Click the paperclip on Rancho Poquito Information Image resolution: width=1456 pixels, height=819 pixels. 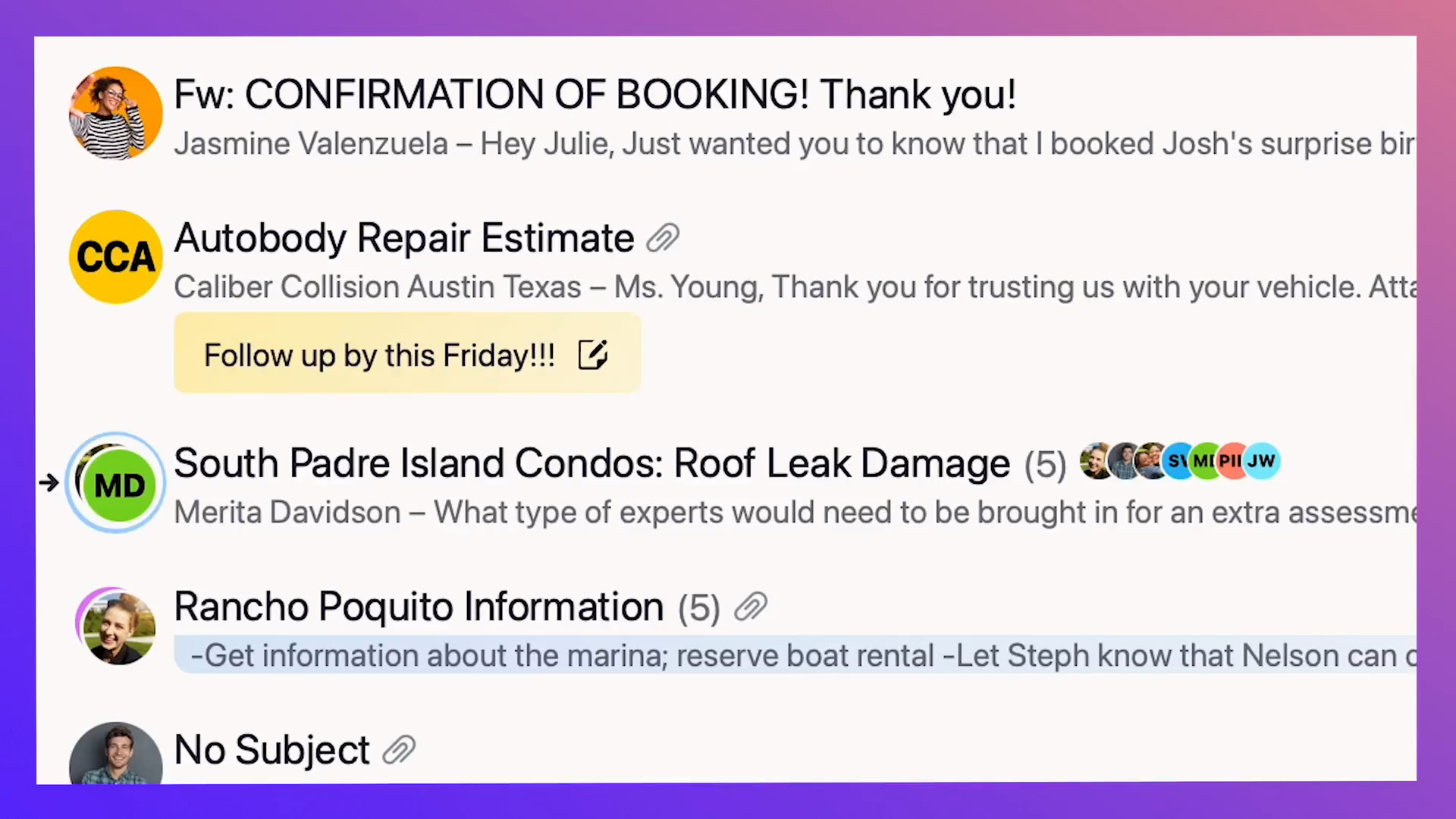coord(751,607)
